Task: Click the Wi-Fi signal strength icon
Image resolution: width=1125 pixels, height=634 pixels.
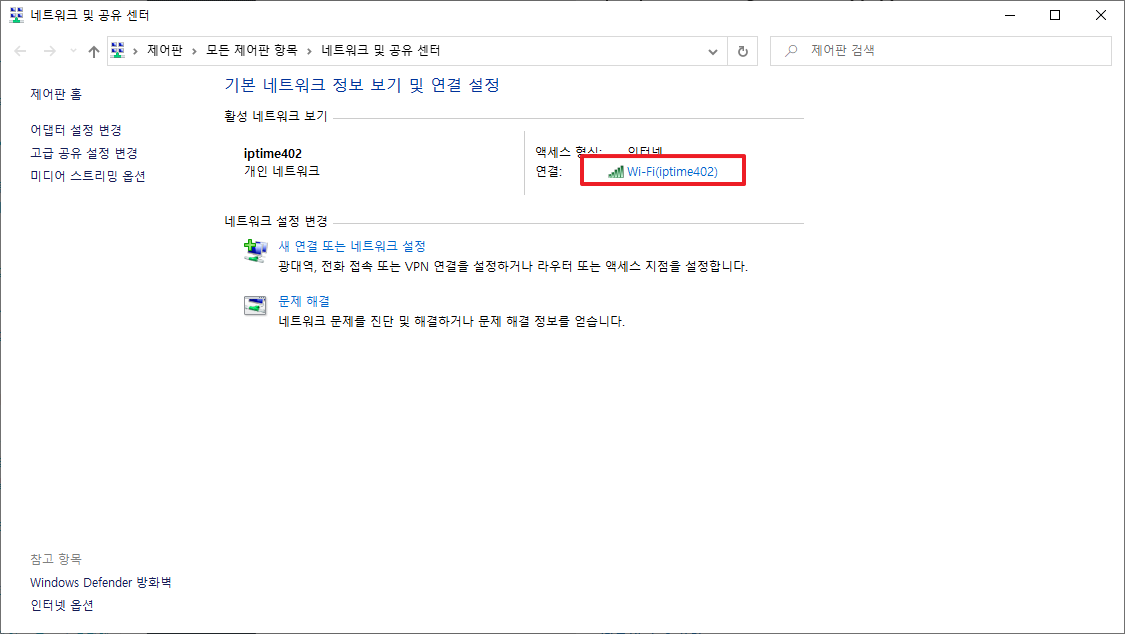Action: pyautogui.click(x=616, y=171)
